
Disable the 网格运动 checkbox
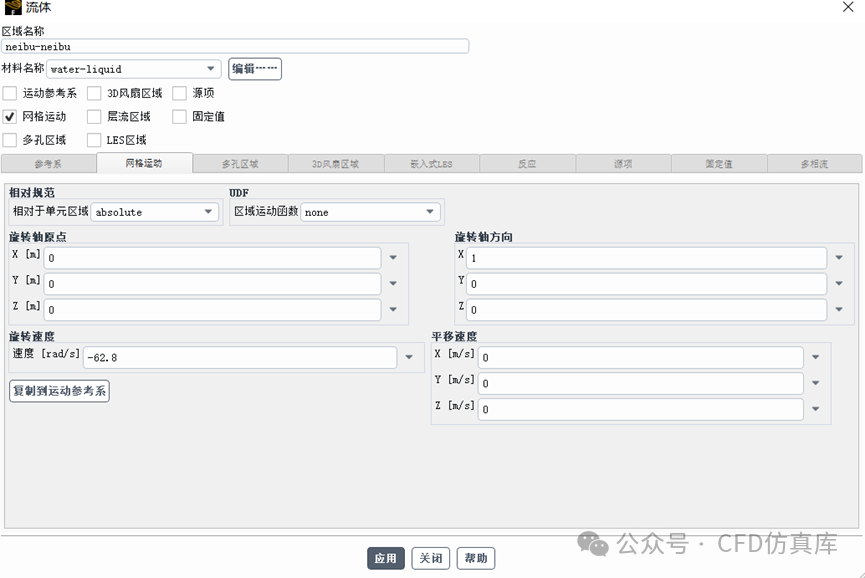click(10, 114)
